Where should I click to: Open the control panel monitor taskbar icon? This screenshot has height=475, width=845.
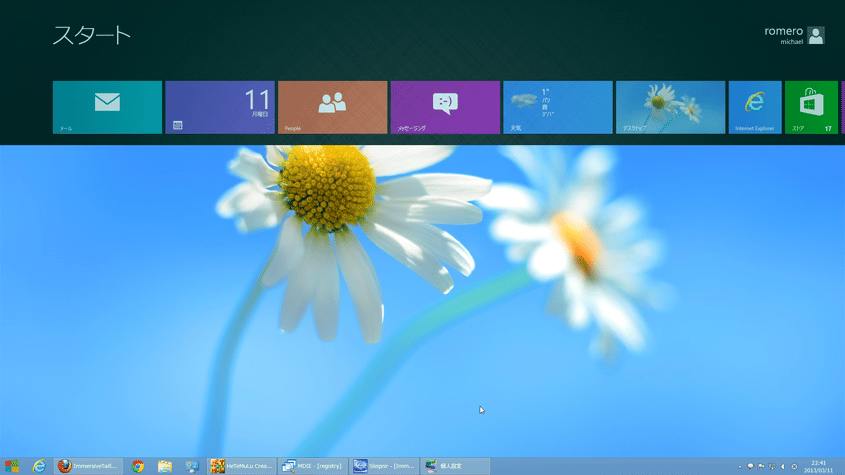tap(192, 466)
